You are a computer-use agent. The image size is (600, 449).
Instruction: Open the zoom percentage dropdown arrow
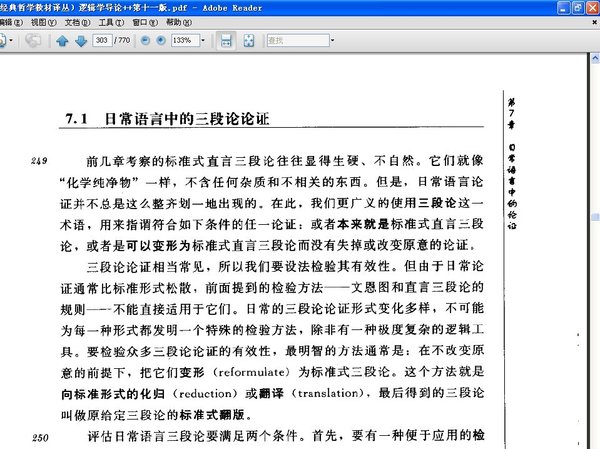203,40
